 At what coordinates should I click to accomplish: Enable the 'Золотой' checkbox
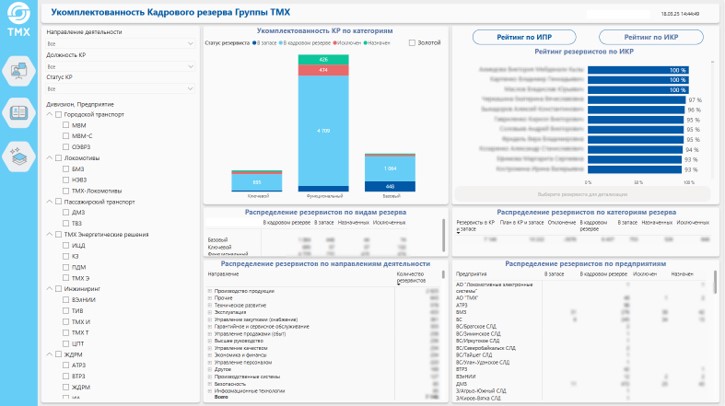coord(412,43)
